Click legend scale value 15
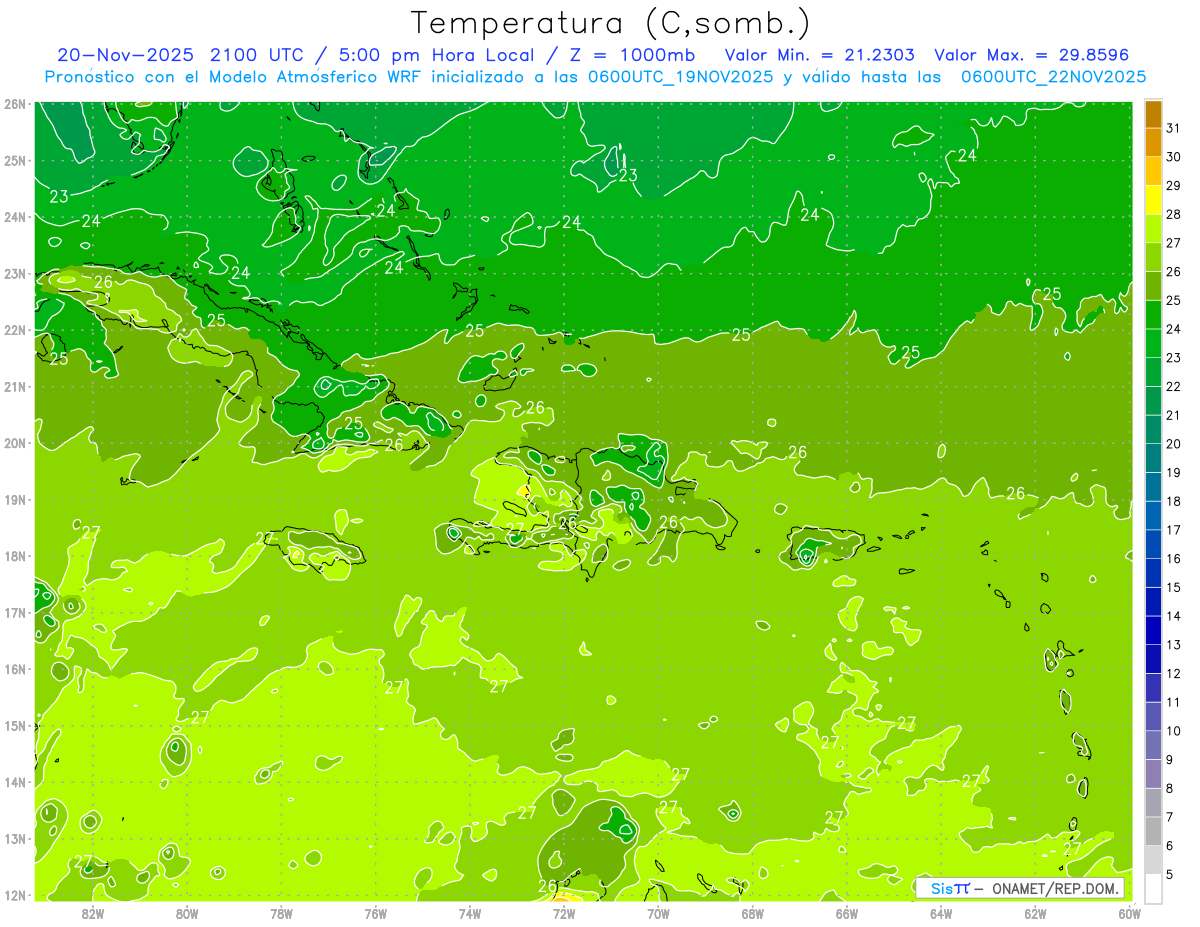The width and height of the screenshot is (1200, 927). click(x=1174, y=588)
